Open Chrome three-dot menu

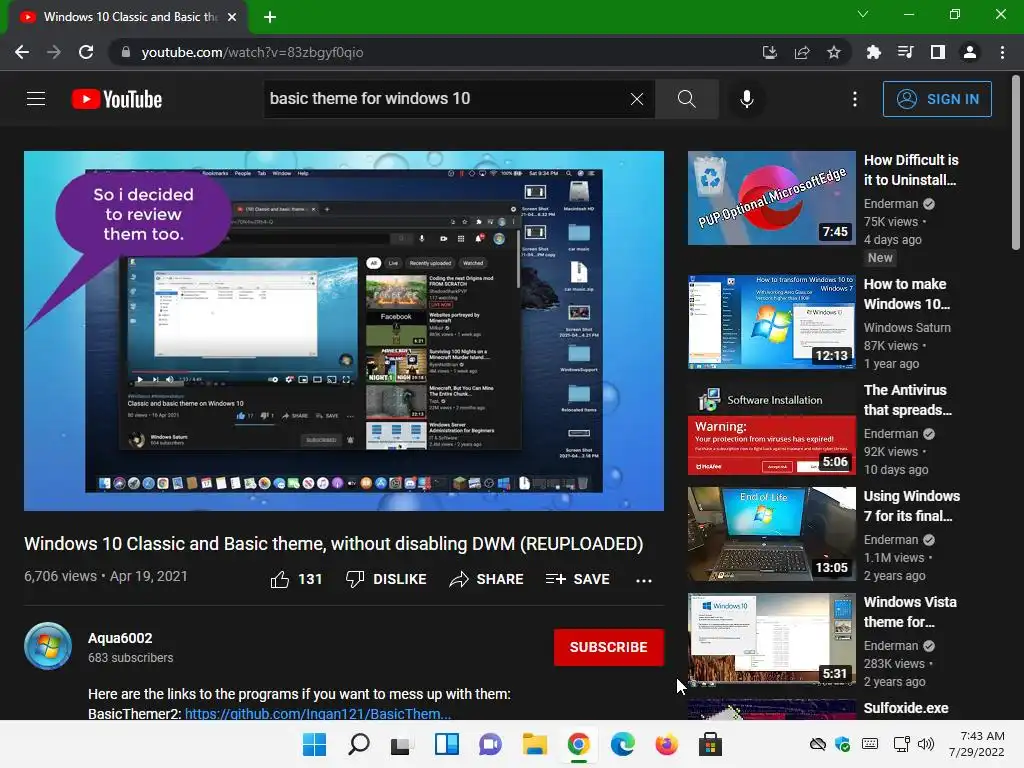coord(1002,52)
